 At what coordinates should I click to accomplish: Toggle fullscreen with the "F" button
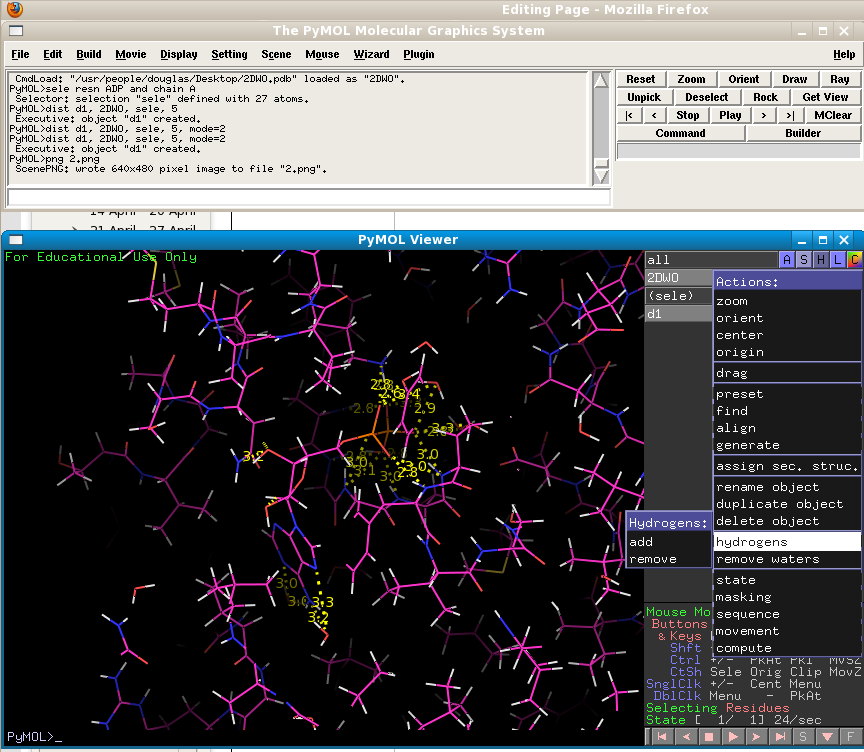click(x=849, y=737)
